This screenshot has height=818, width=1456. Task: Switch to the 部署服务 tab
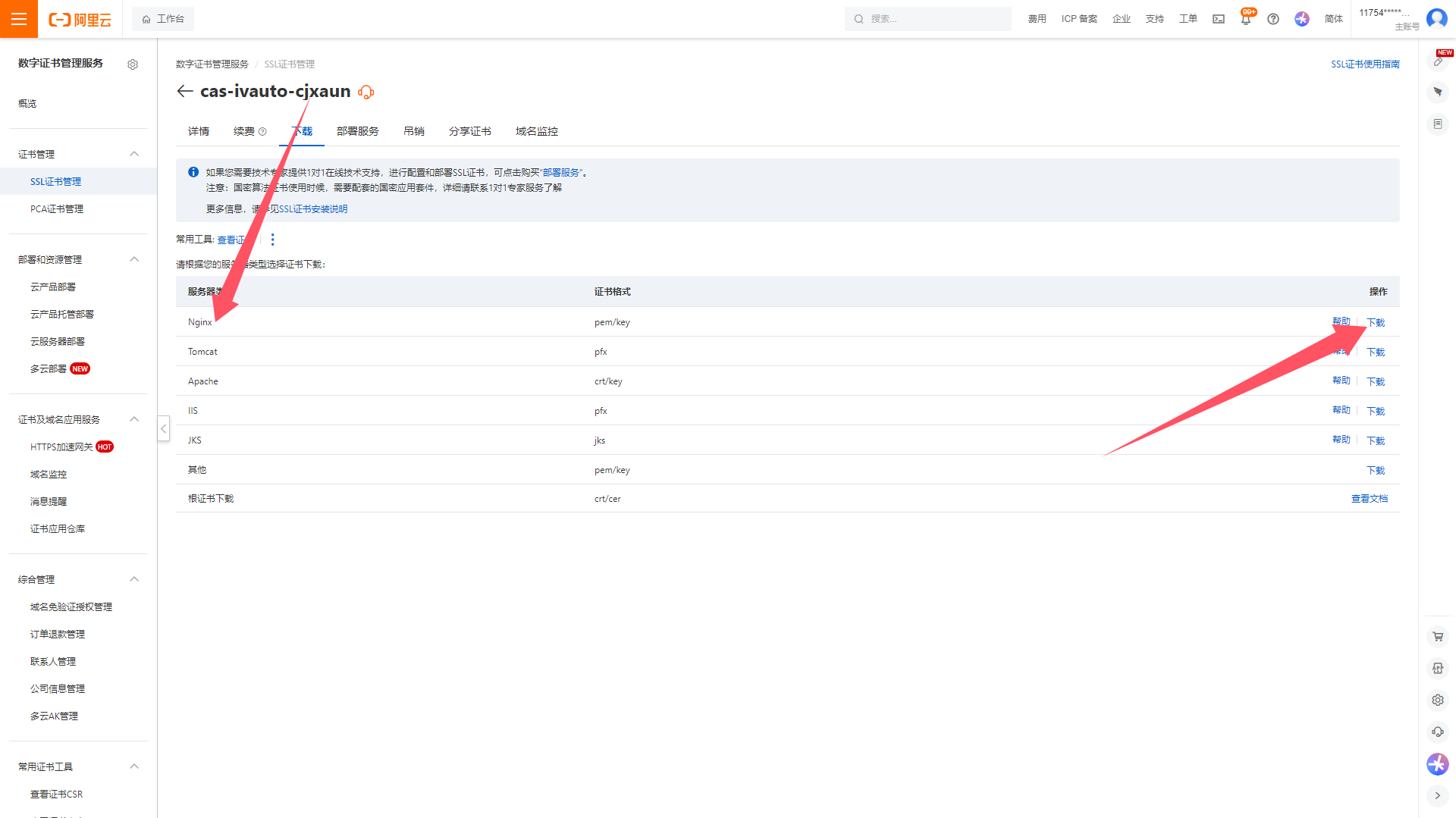click(357, 131)
